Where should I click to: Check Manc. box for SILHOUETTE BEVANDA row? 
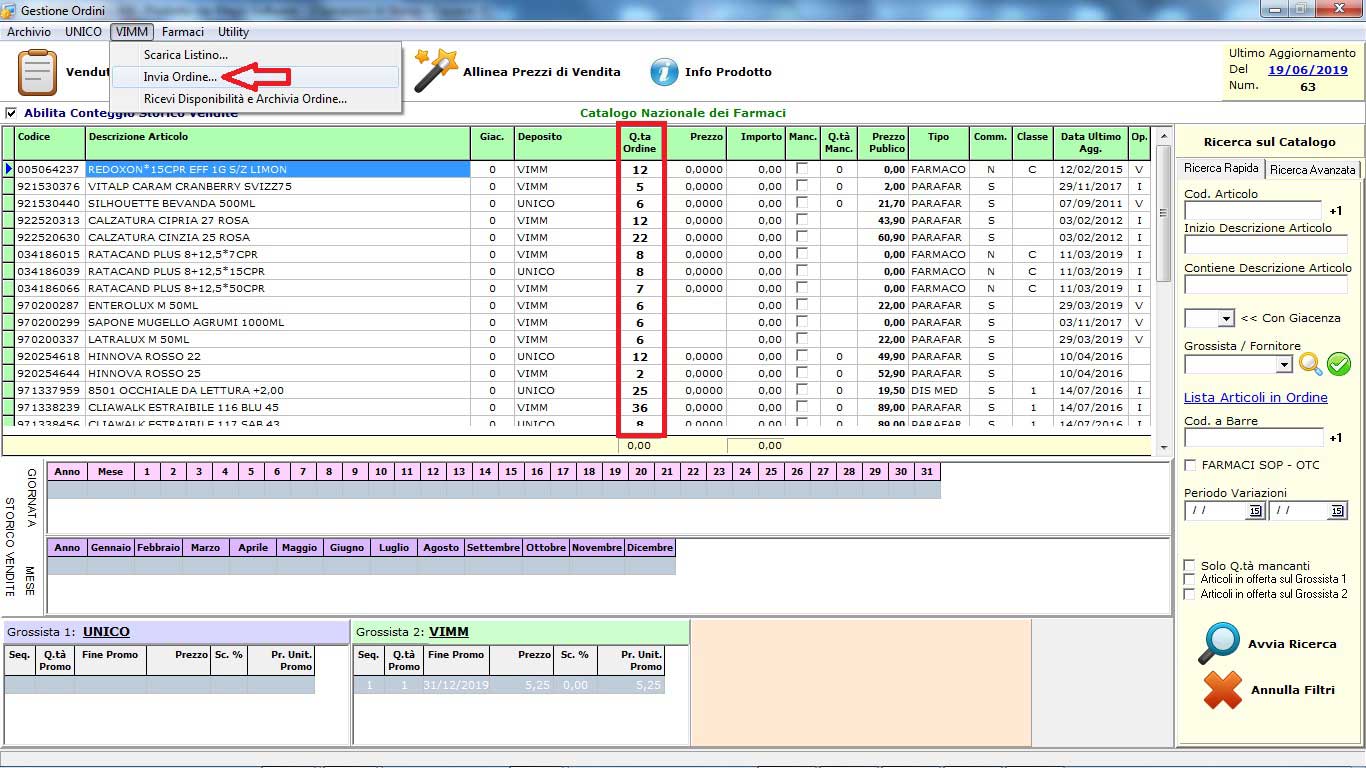pyautogui.click(x=801, y=203)
